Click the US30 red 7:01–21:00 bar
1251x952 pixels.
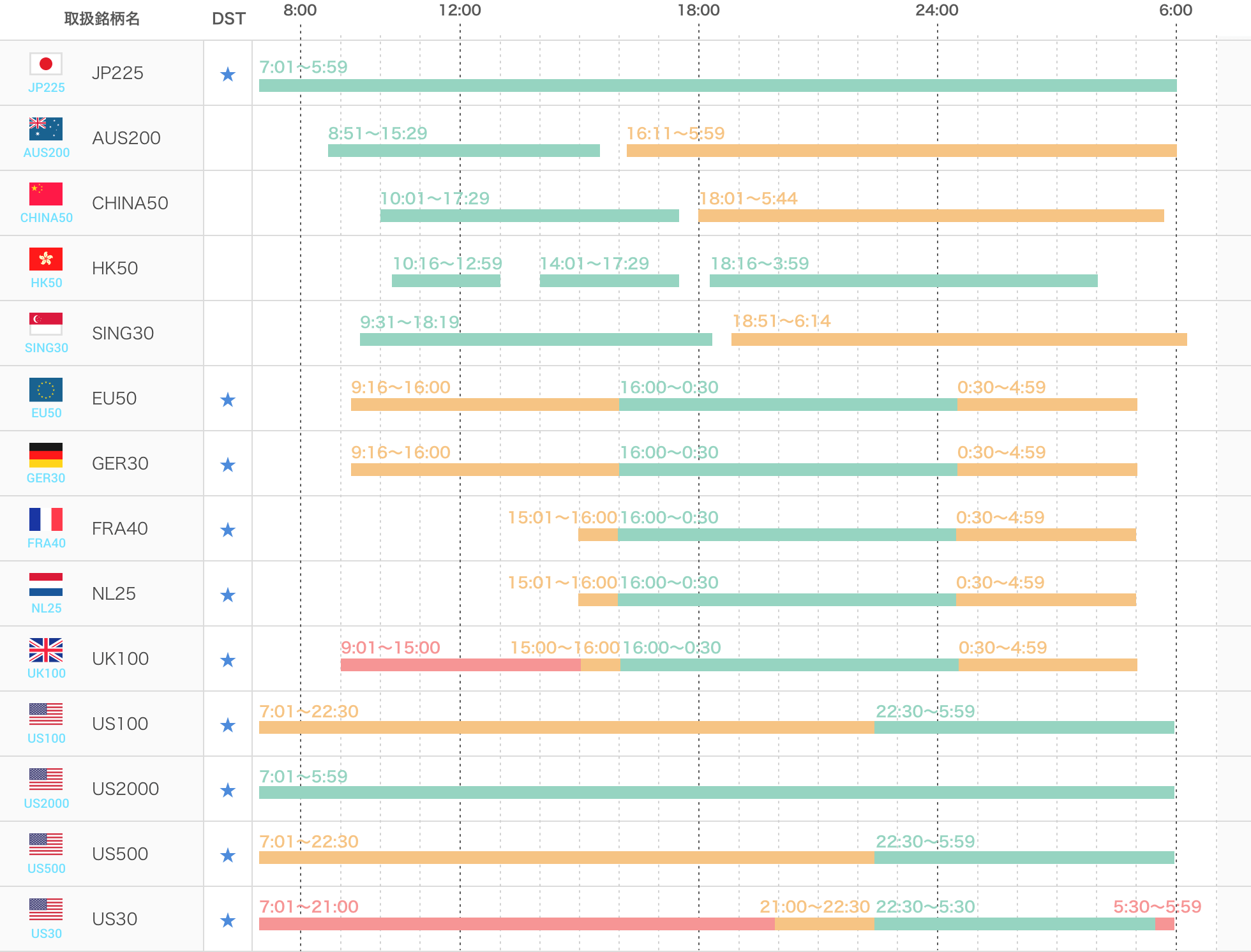pos(517,924)
